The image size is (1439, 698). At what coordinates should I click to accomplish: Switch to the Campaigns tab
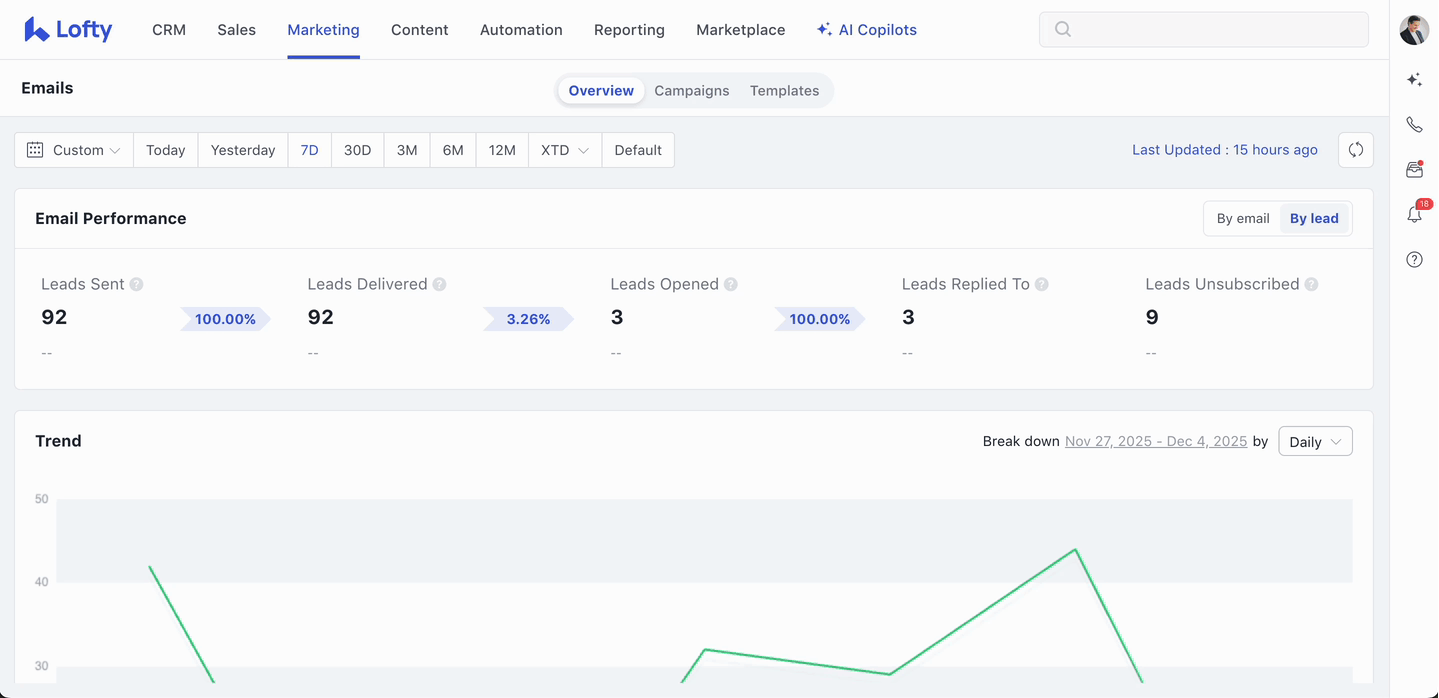(x=691, y=91)
